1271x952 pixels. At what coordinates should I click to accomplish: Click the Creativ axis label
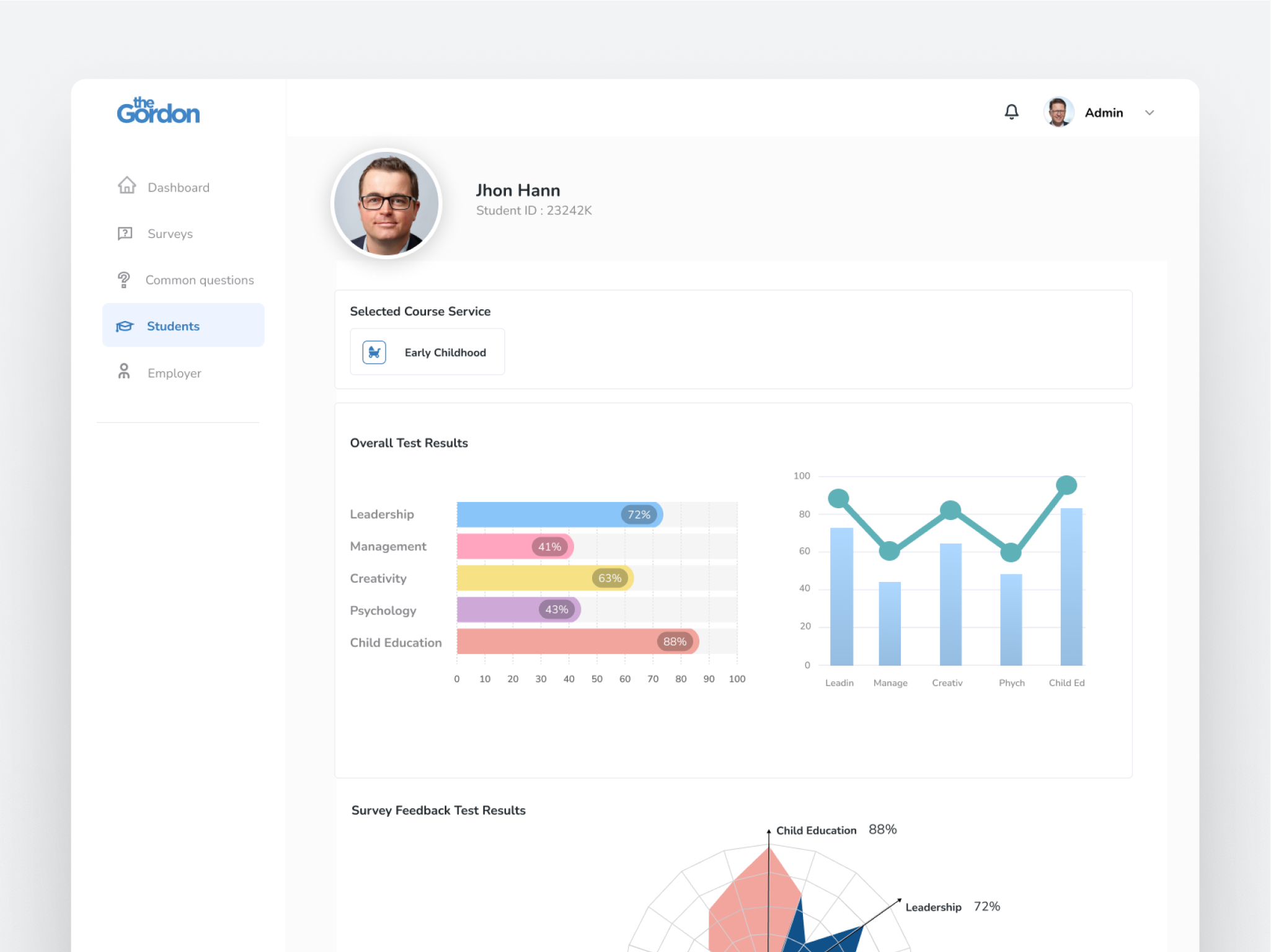pyautogui.click(x=947, y=683)
